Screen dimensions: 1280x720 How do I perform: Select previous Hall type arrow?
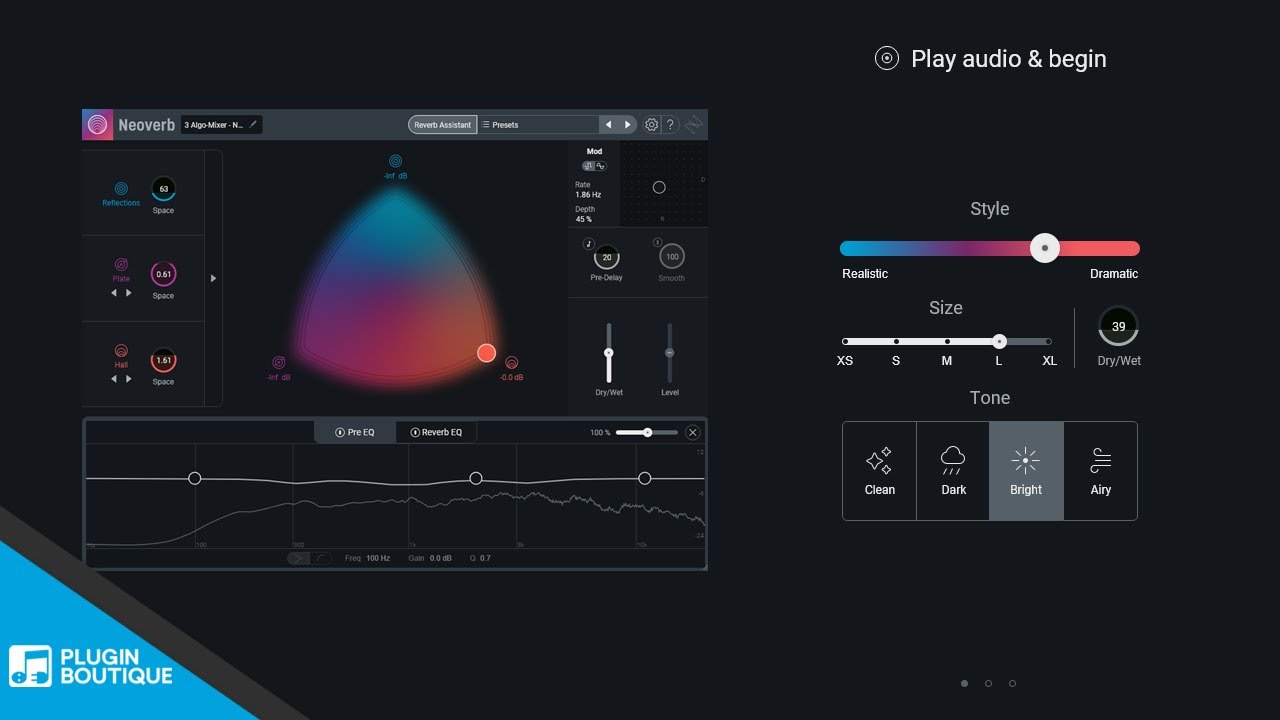coord(114,379)
